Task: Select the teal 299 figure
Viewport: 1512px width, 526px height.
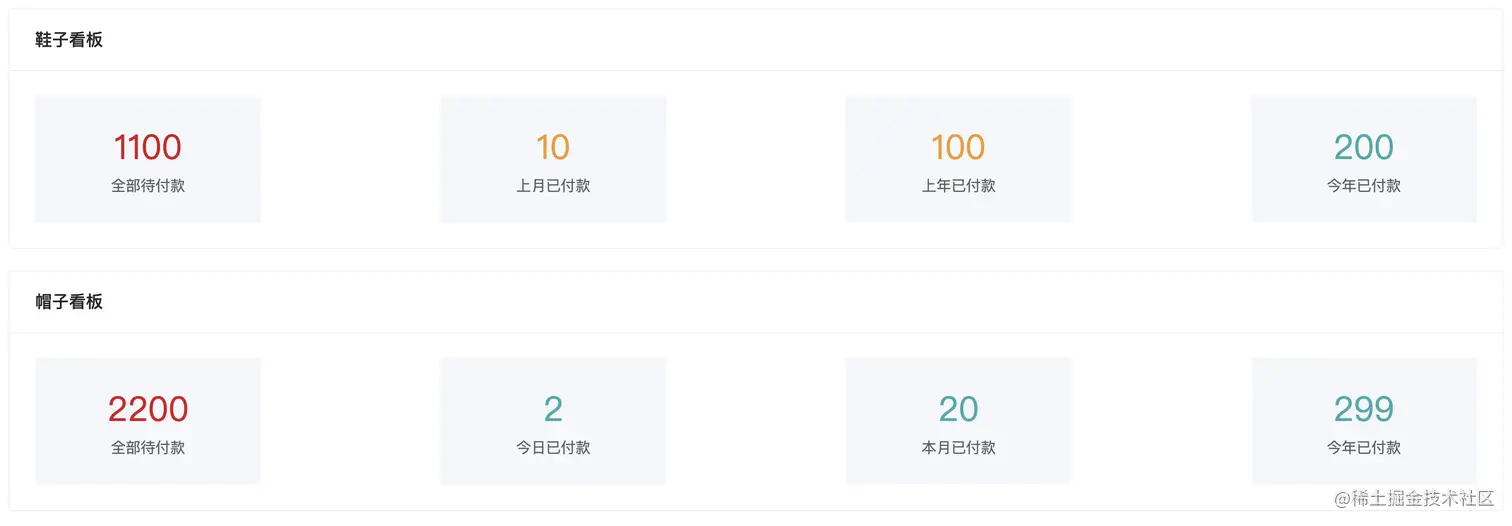Action: coord(1364,409)
